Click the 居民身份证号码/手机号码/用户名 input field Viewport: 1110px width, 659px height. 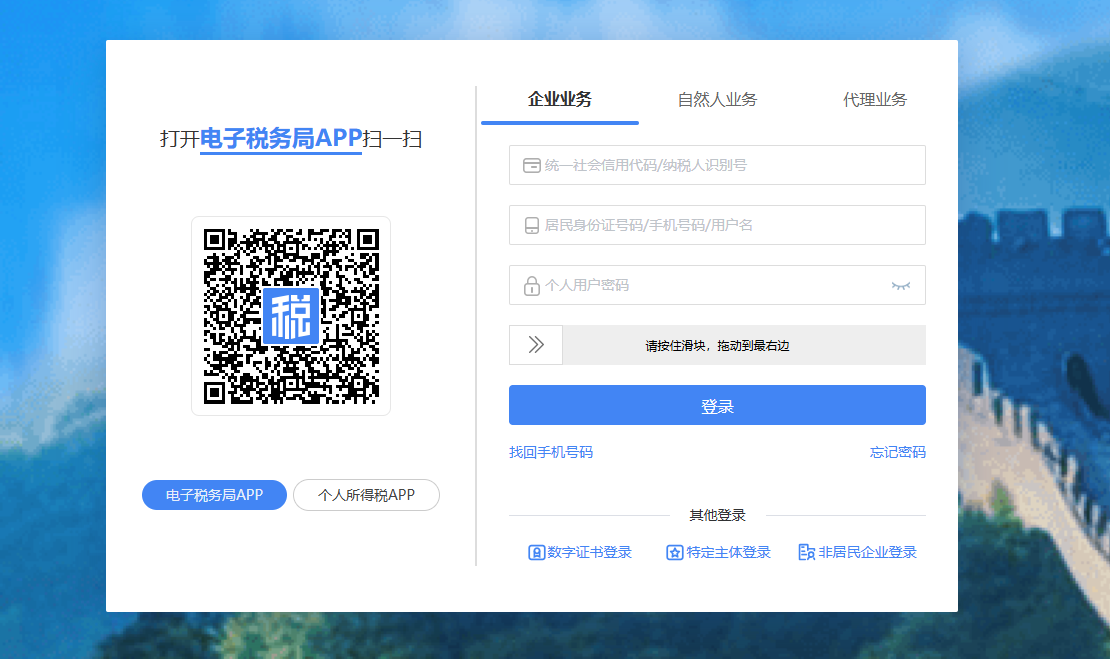coord(717,225)
